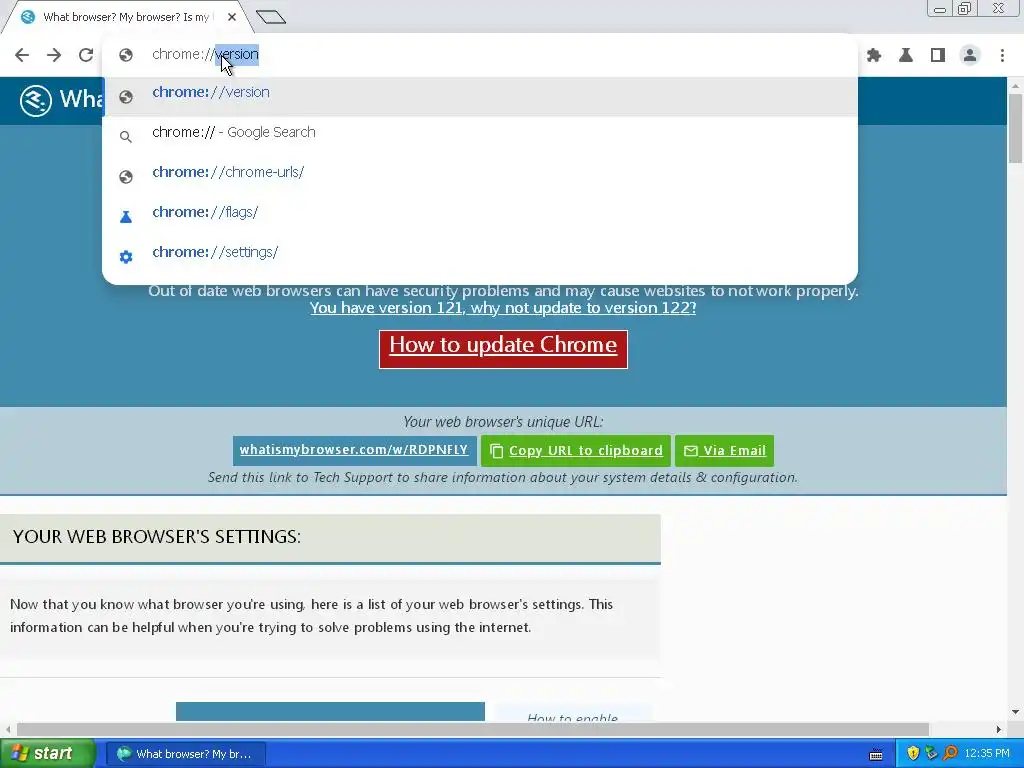1024x768 pixels.
Task: Click the YOUR WEB BROWSER'S SETTINGS heading
Action: (157, 537)
